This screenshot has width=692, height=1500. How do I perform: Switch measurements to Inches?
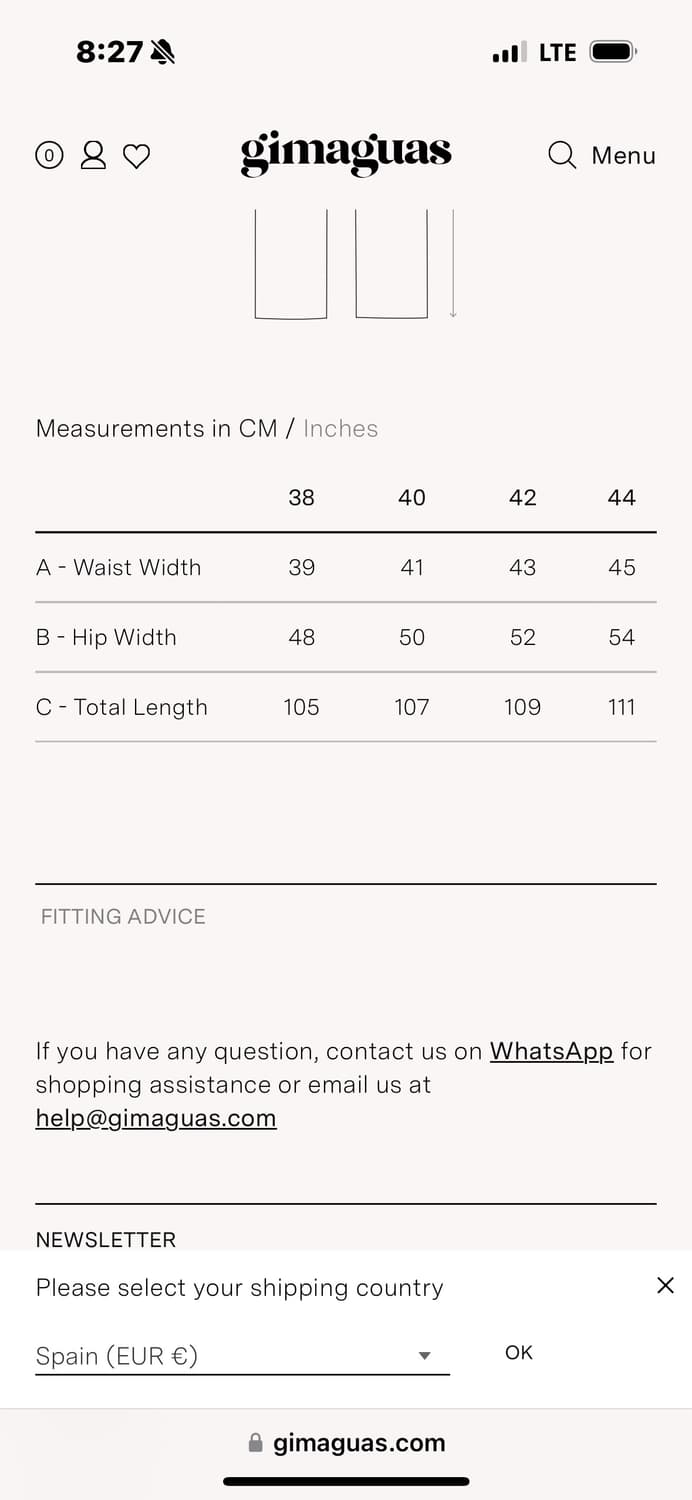(x=341, y=429)
